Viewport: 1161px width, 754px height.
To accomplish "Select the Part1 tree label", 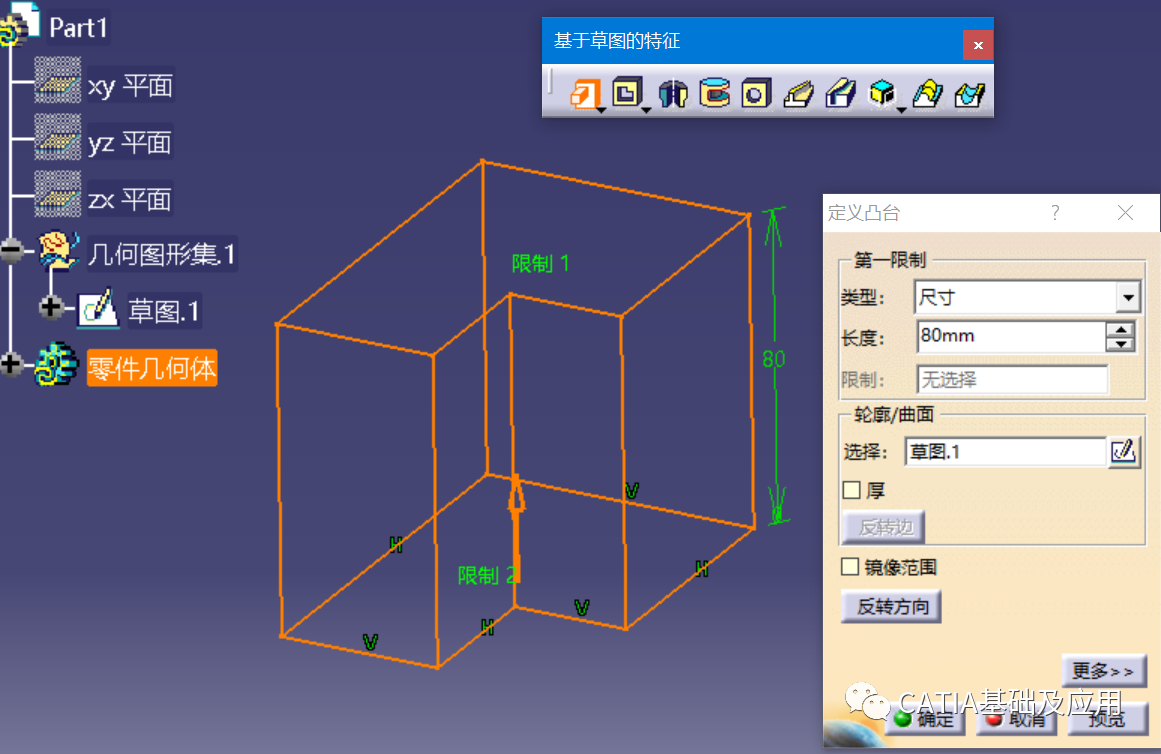I will click(78, 28).
